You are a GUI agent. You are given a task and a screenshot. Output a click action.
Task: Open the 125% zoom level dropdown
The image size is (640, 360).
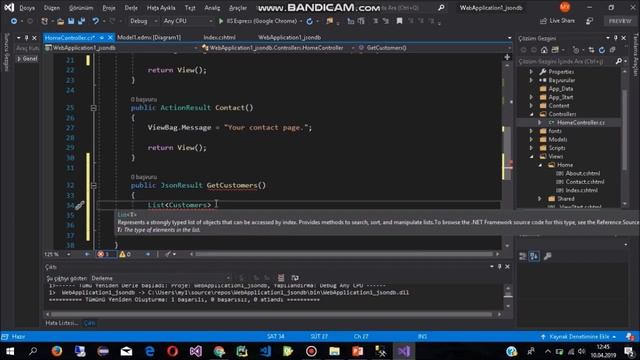click(x=68, y=254)
